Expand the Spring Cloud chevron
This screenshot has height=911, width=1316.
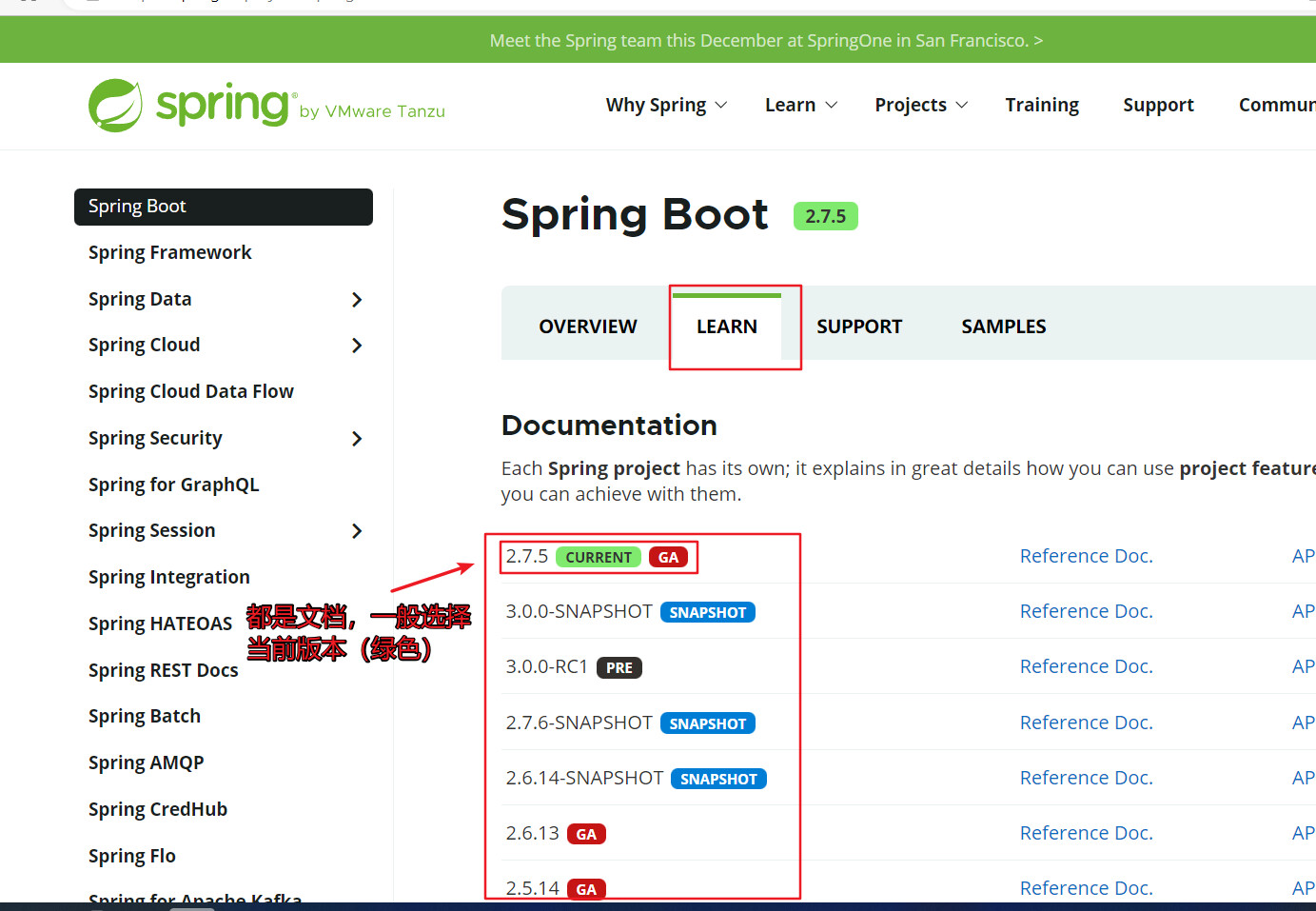tap(357, 346)
